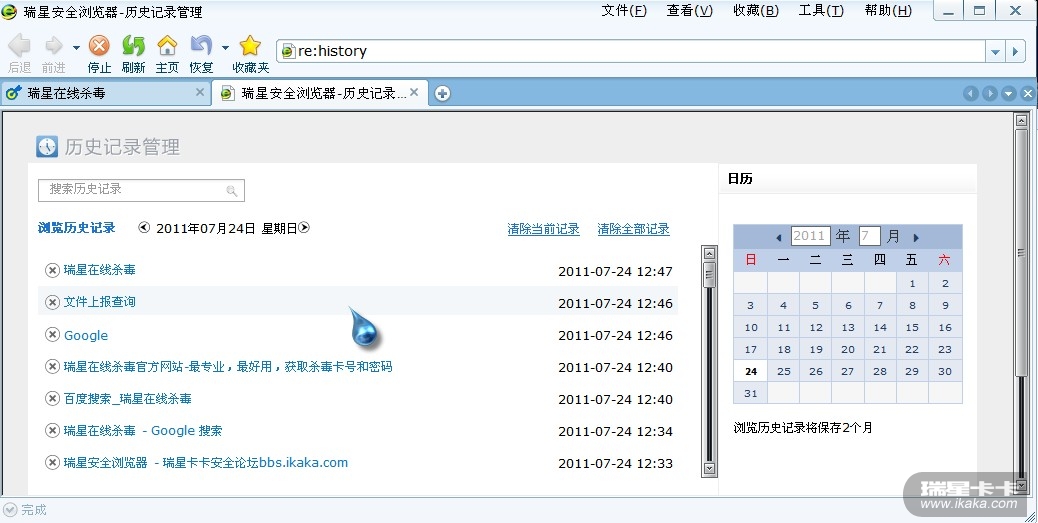1038x523 pixels.
Task: Click the history list scroll-up arrow
Action: point(710,254)
